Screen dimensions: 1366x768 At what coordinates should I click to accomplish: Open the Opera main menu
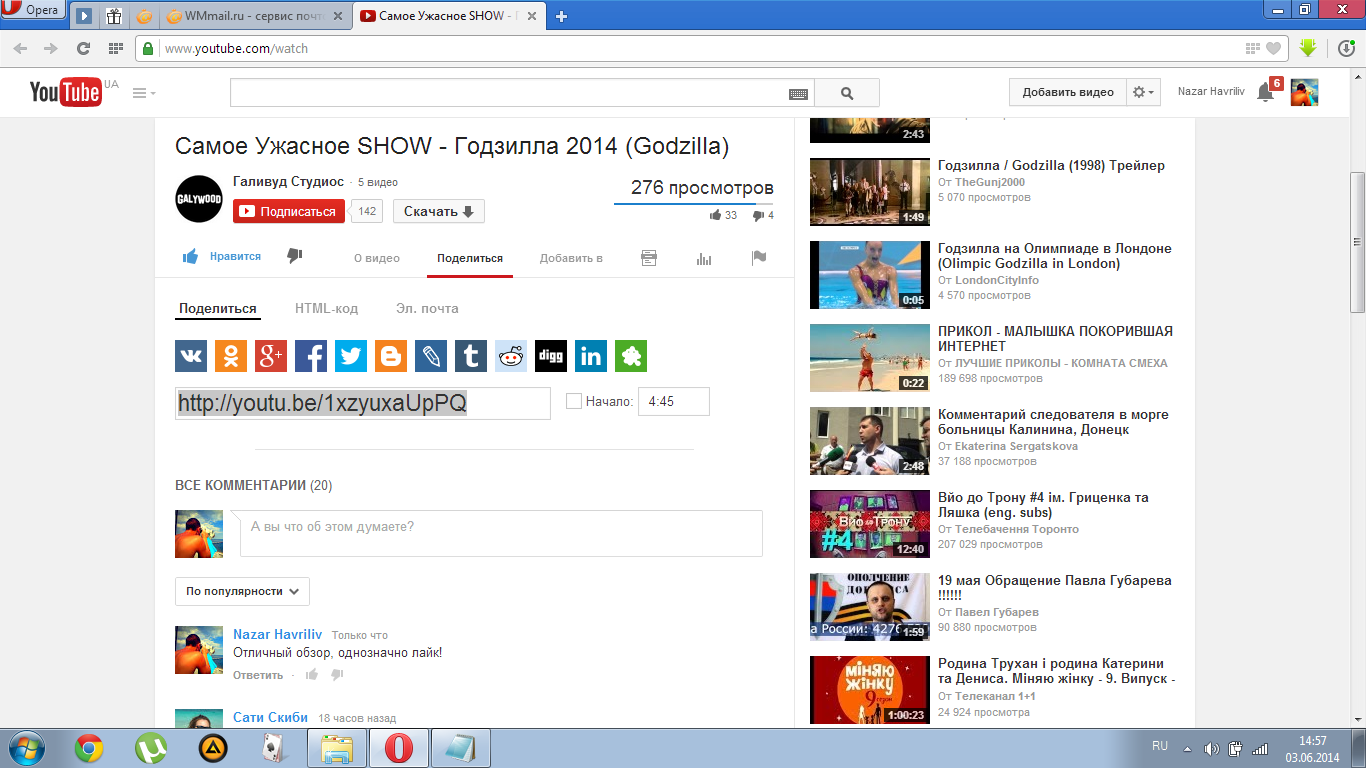coord(33,10)
